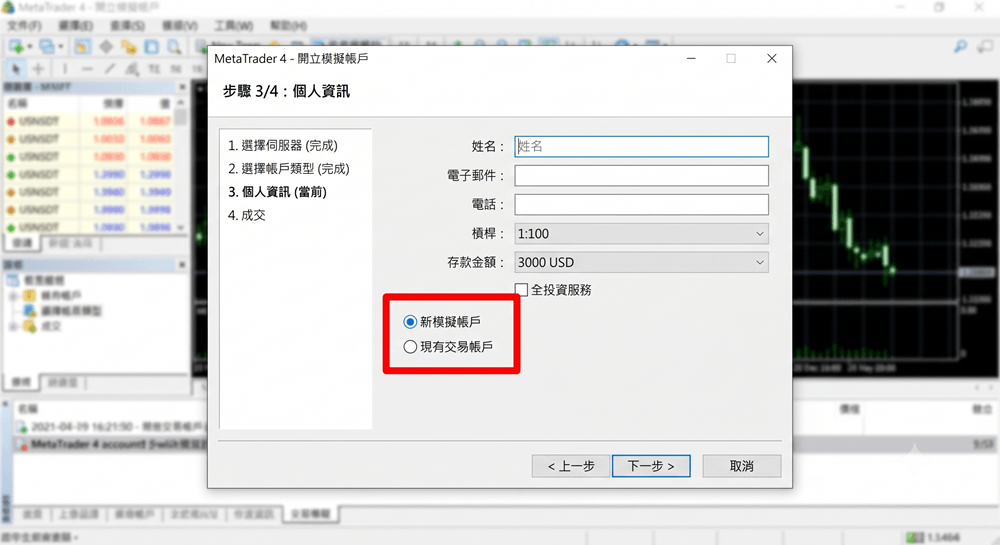1000x545 pixels.
Task: Click the Profiles toolbar icon
Action: tap(47, 47)
